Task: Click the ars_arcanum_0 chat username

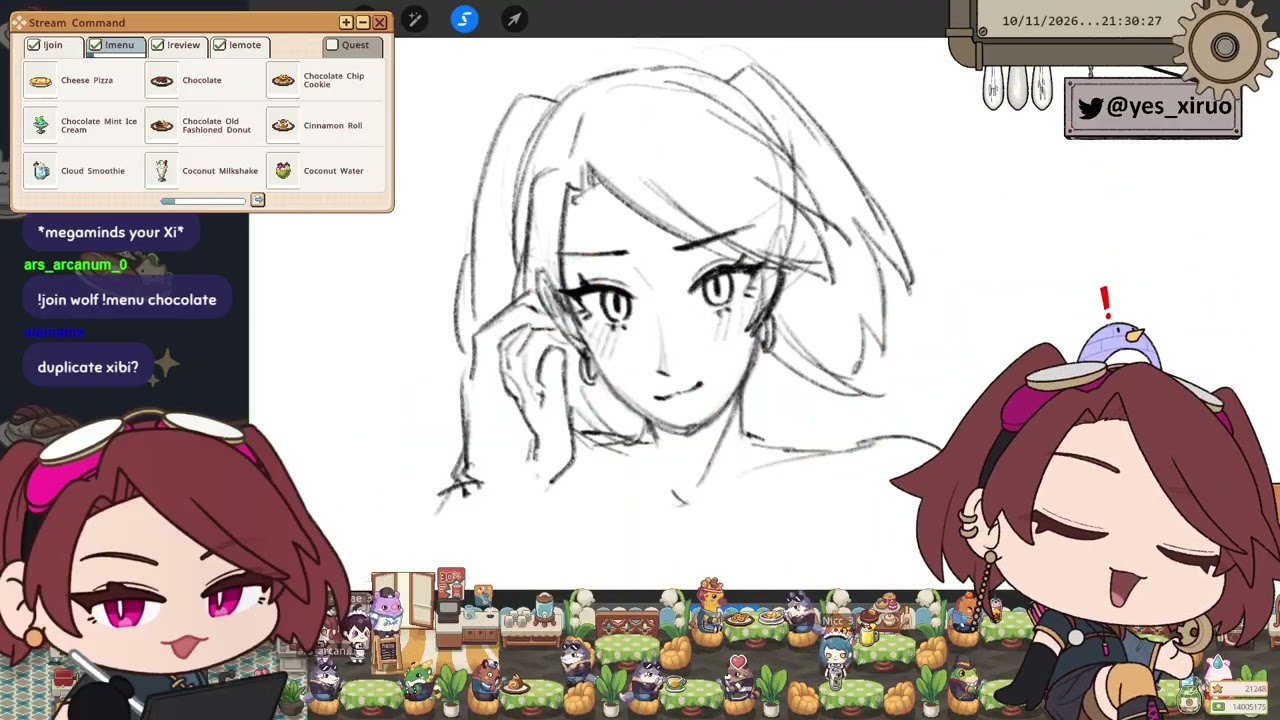Action: pos(76,265)
